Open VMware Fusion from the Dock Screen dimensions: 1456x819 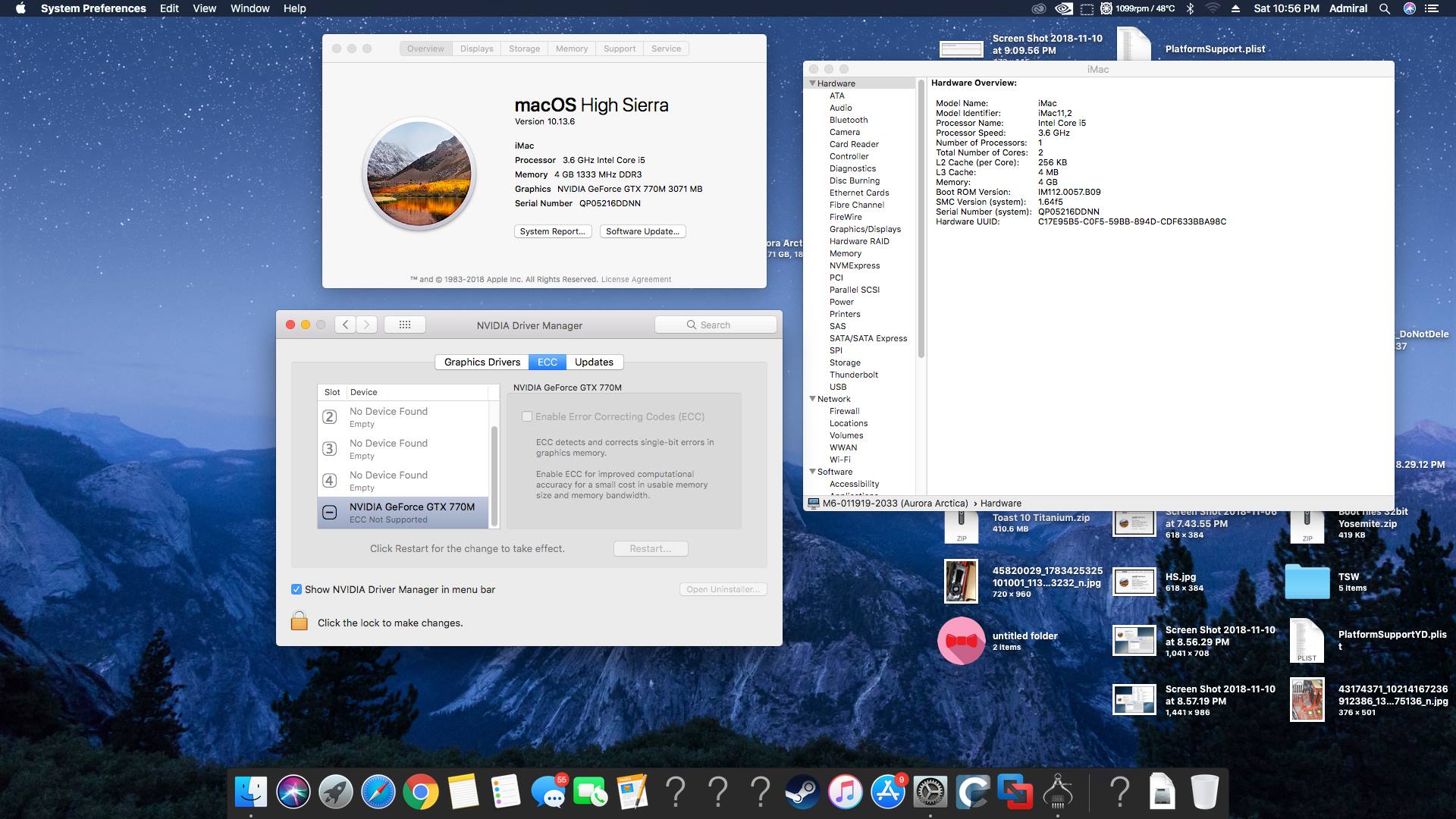[1016, 793]
